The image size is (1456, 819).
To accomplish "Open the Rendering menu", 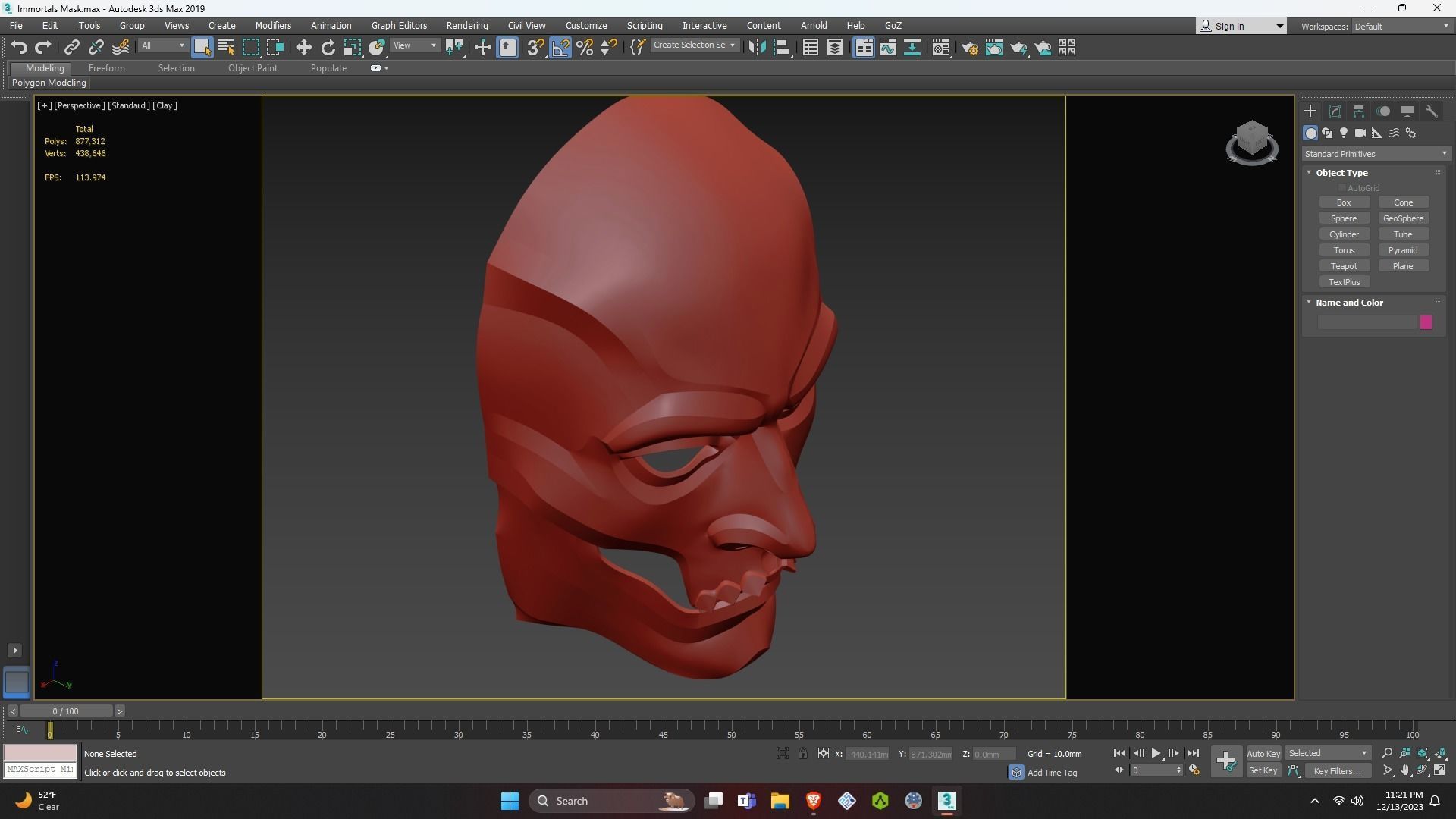I will pyautogui.click(x=467, y=26).
